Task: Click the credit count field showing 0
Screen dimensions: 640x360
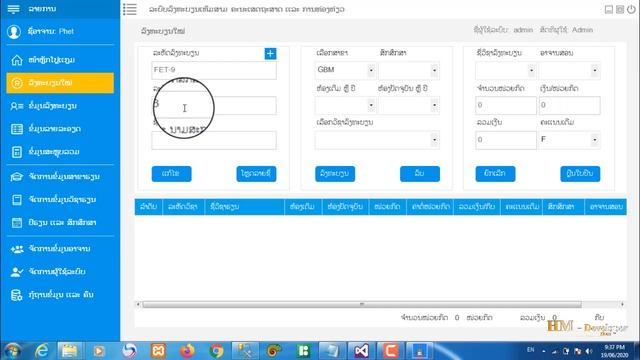Action: click(x=506, y=105)
